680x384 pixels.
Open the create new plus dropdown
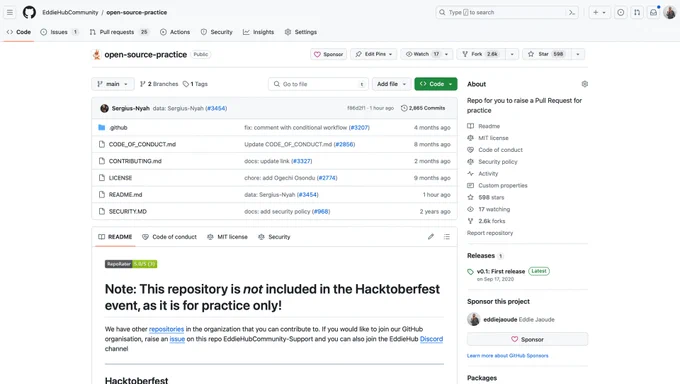(599, 13)
